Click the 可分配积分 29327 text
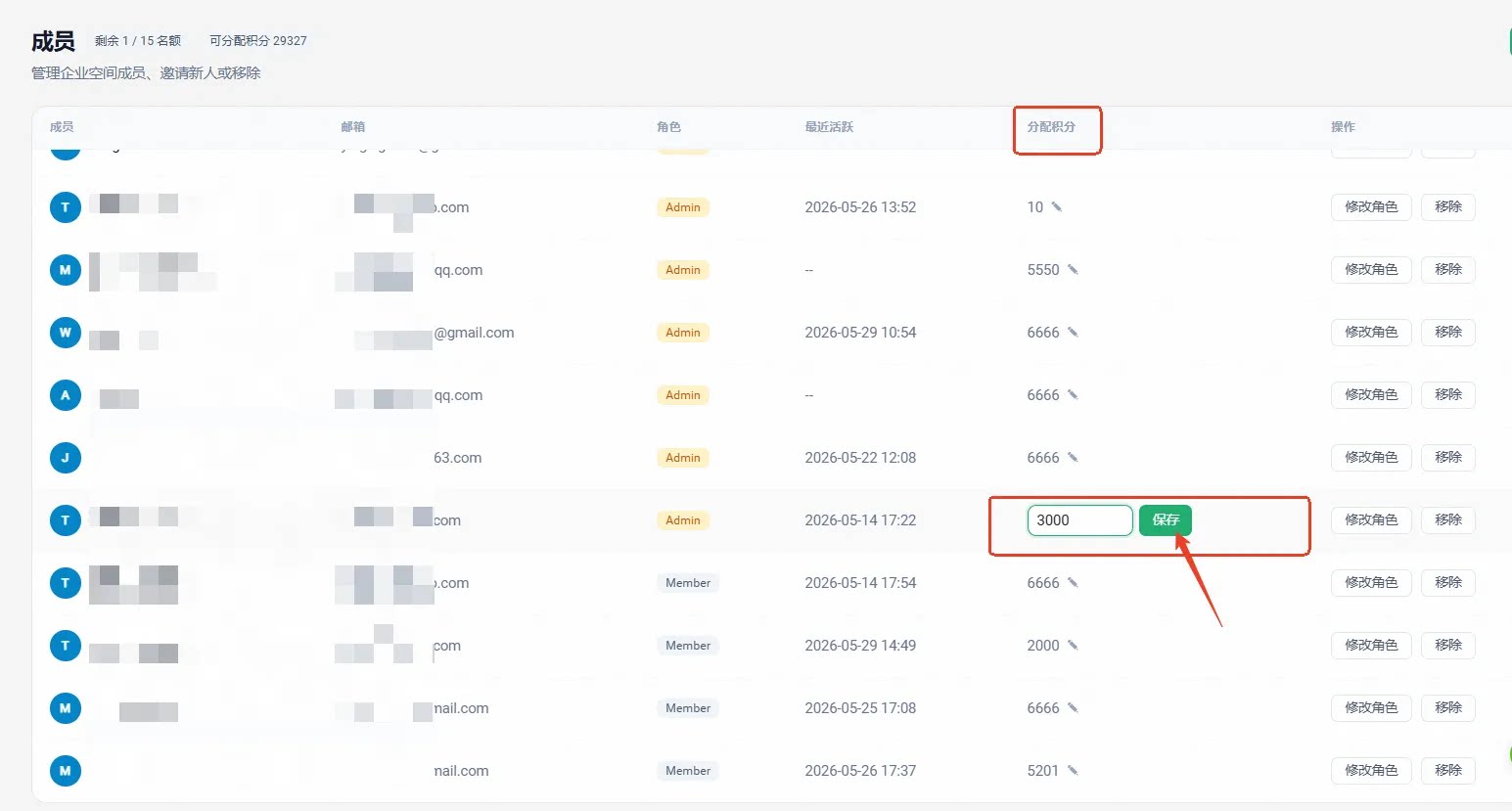This screenshot has width=1512, height=811. (258, 41)
